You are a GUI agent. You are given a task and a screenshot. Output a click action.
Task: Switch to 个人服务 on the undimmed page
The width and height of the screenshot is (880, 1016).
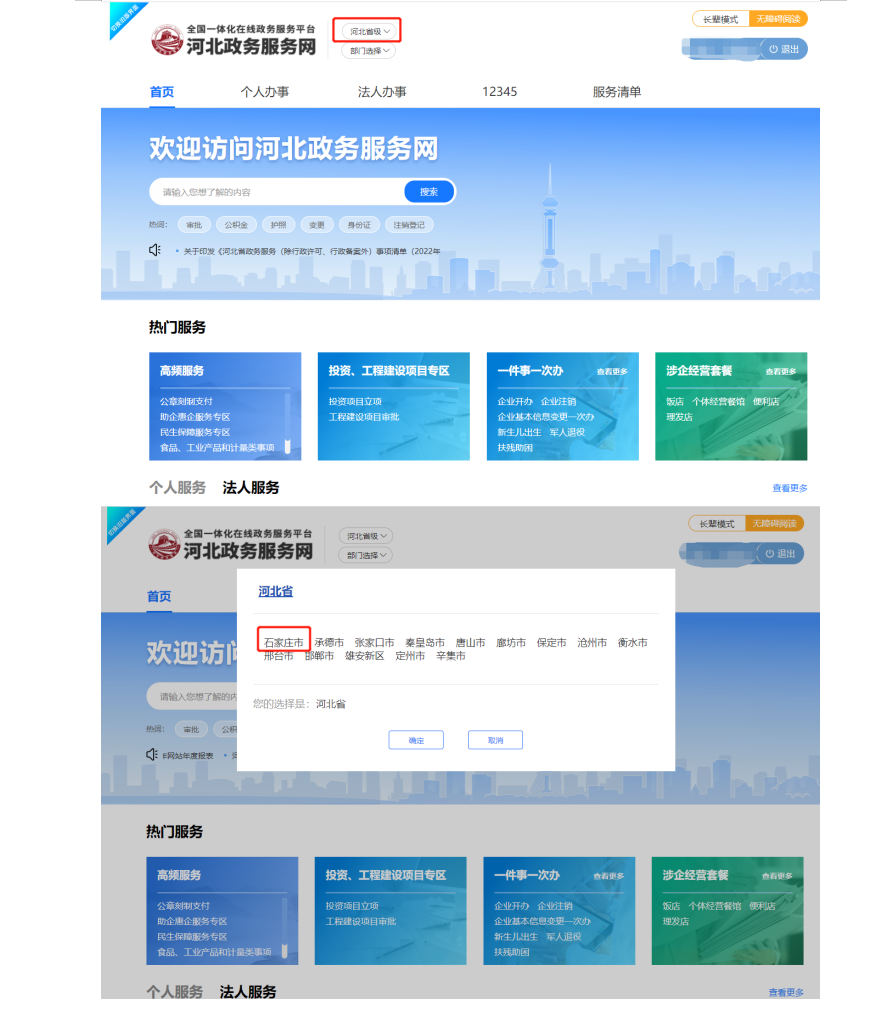coord(177,487)
